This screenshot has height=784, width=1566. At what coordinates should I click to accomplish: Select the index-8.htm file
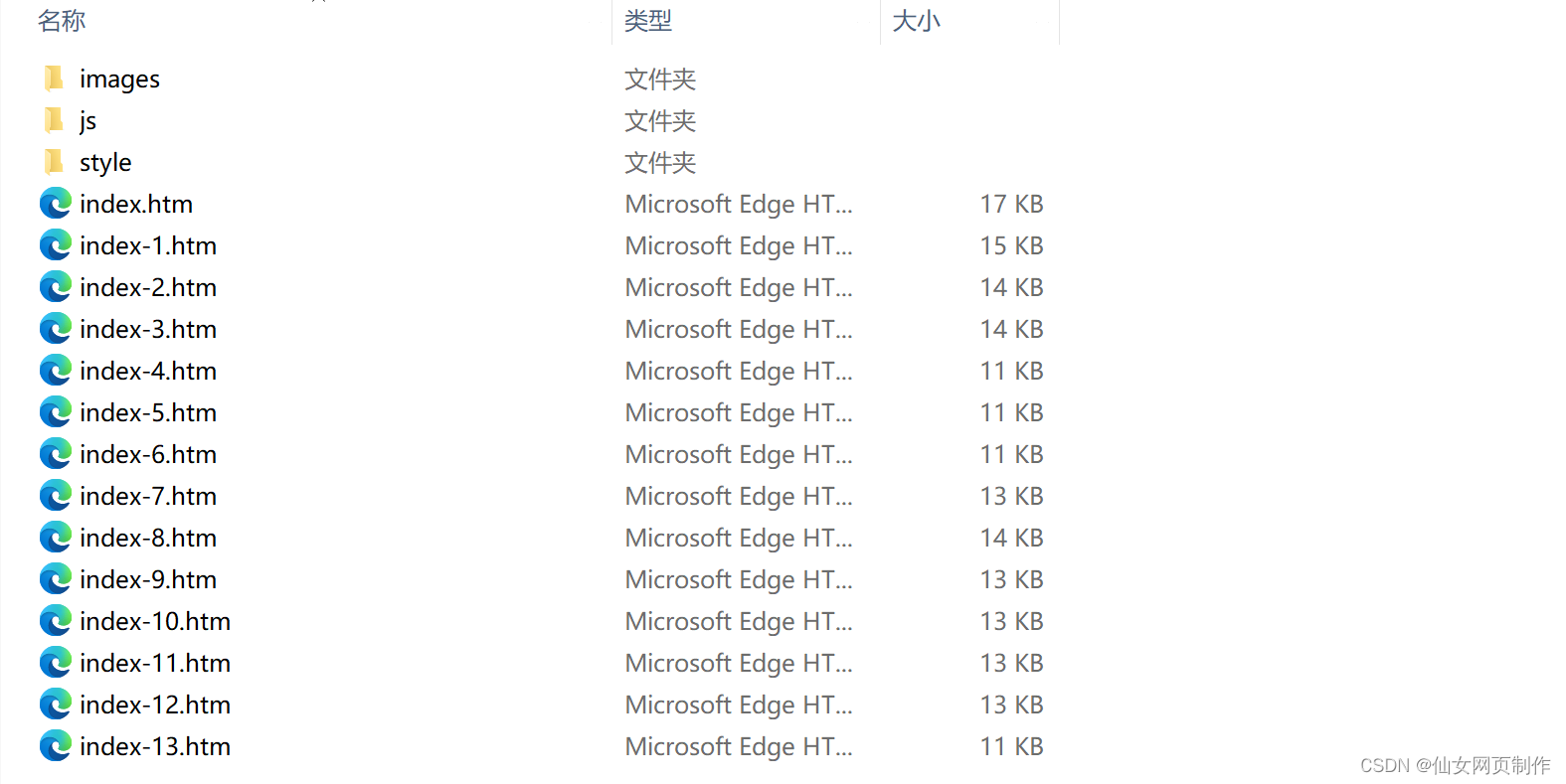coord(147,538)
